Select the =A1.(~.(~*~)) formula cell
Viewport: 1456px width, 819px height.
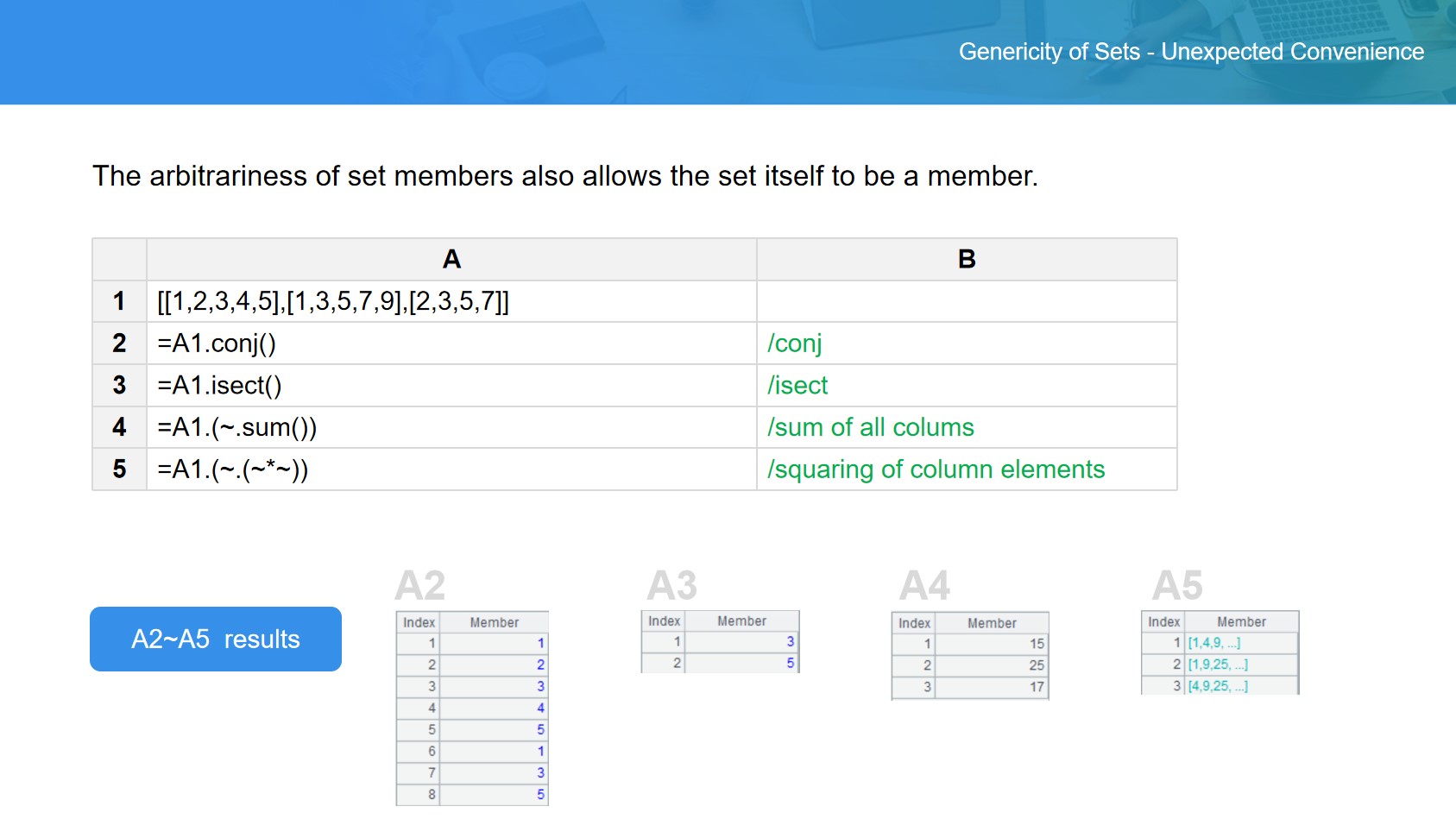[232, 469]
